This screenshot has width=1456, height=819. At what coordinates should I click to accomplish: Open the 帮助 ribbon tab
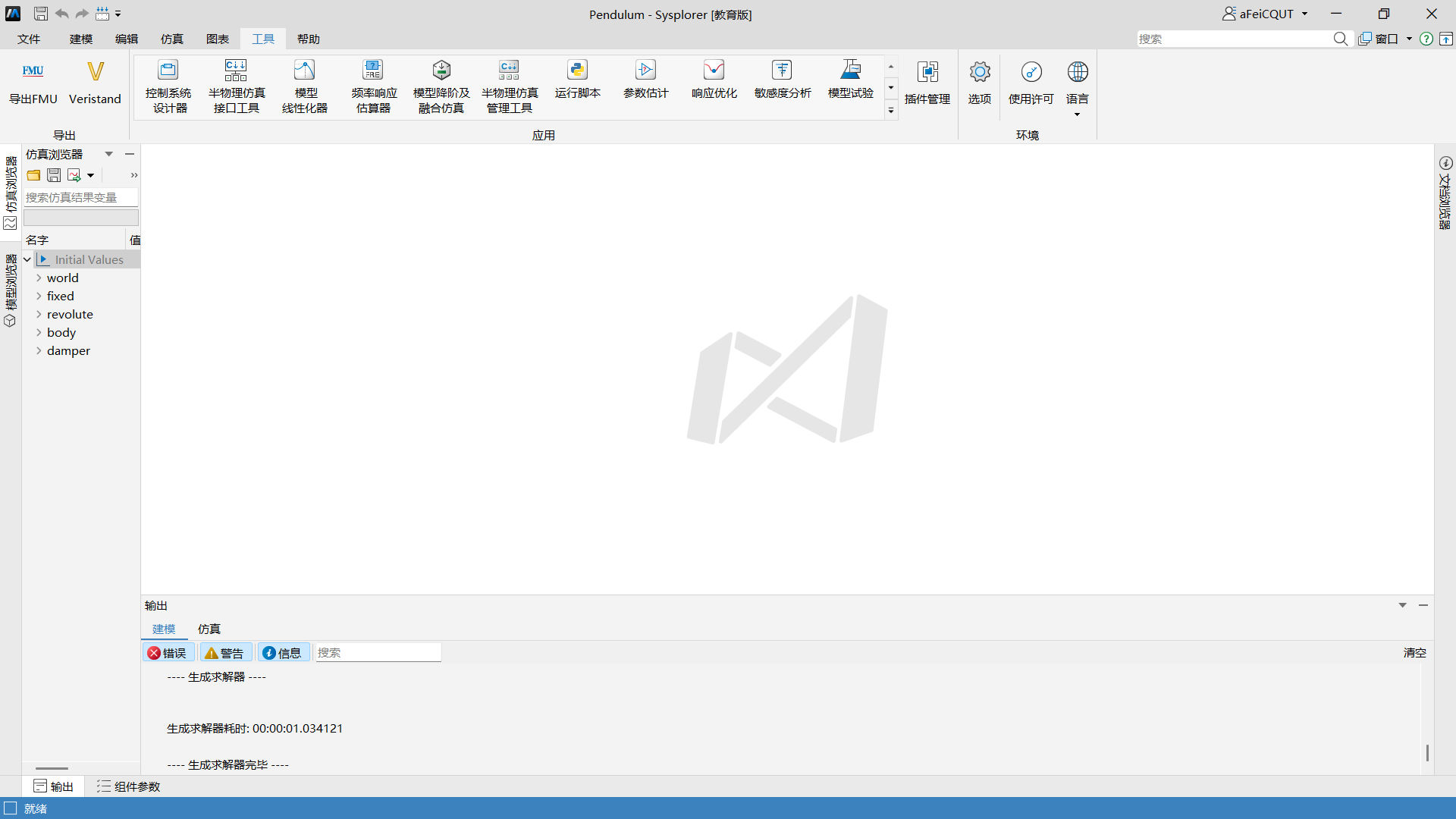tap(309, 39)
